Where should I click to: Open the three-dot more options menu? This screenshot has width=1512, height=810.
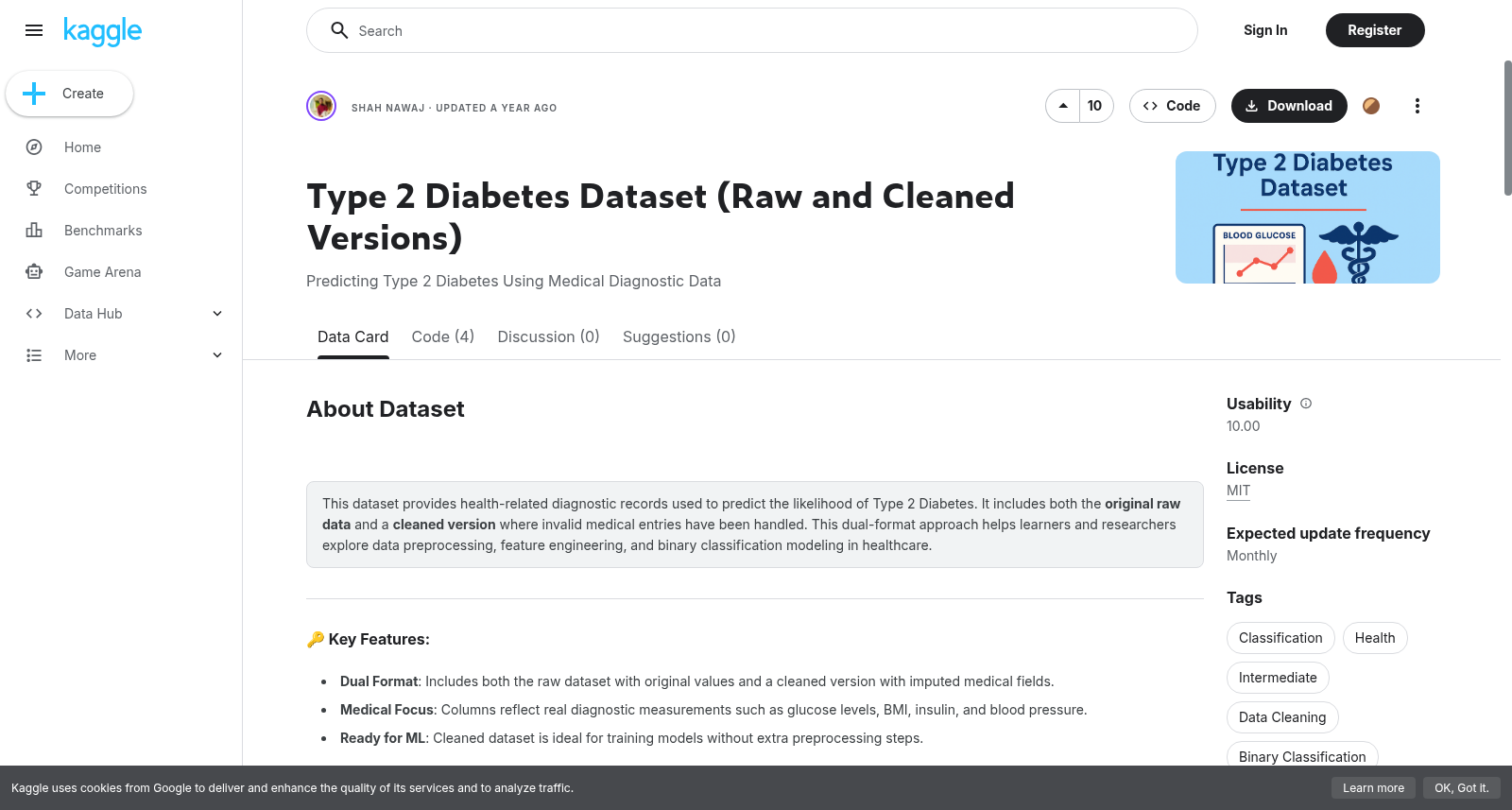pos(1417,106)
